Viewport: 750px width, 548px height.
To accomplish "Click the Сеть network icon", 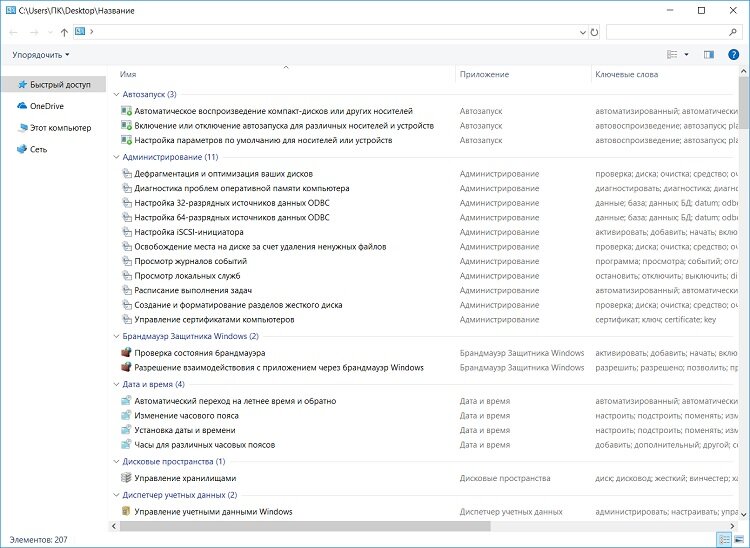I will (22, 149).
